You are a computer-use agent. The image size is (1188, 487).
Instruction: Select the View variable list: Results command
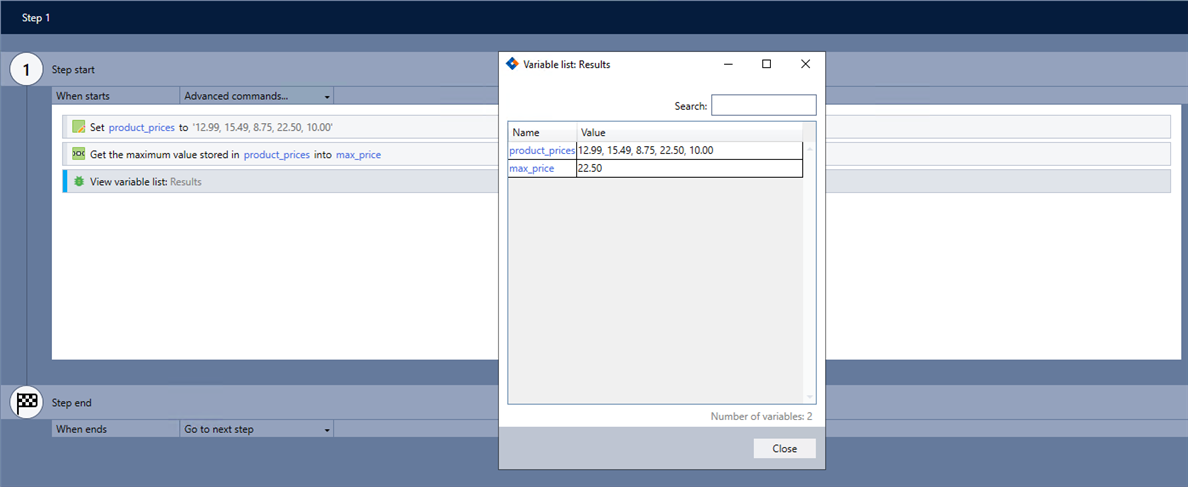pyautogui.click(x=617, y=182)
